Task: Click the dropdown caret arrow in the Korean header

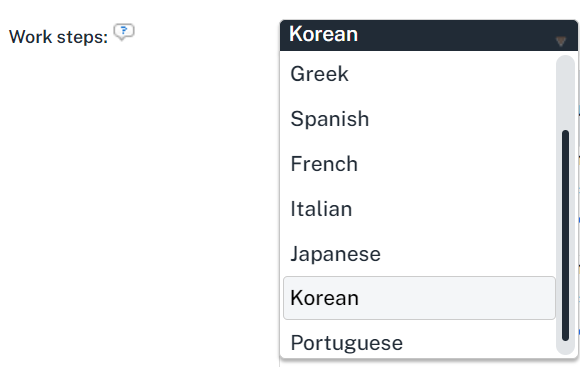Action: (561, 41)
